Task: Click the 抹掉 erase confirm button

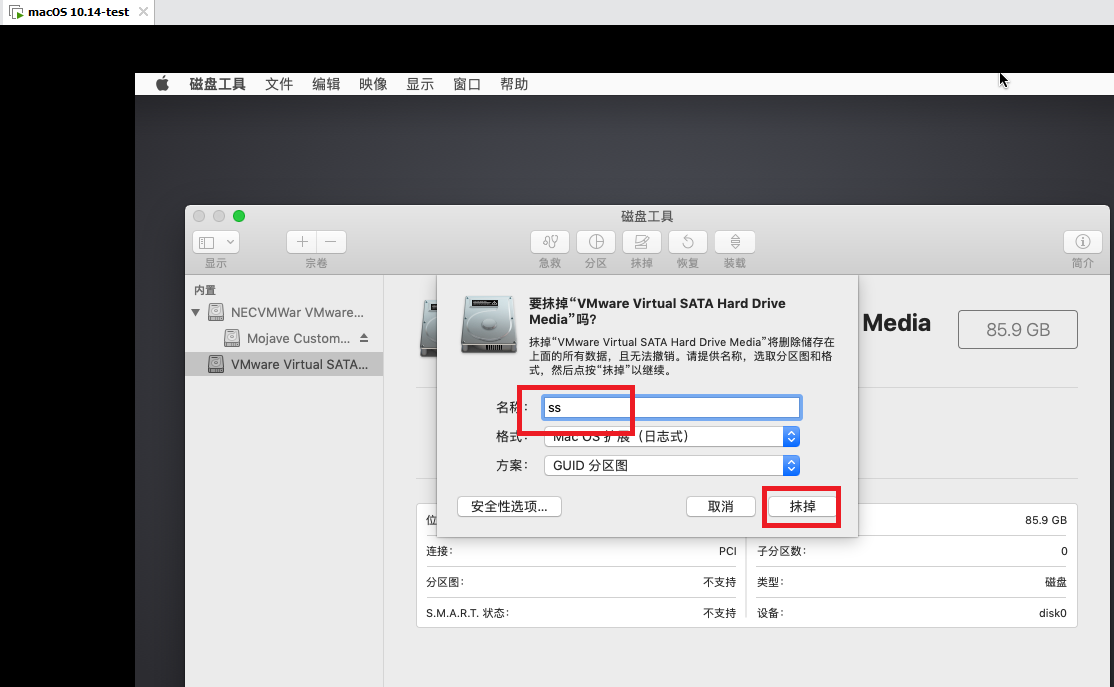Action: tap(802, 507)
